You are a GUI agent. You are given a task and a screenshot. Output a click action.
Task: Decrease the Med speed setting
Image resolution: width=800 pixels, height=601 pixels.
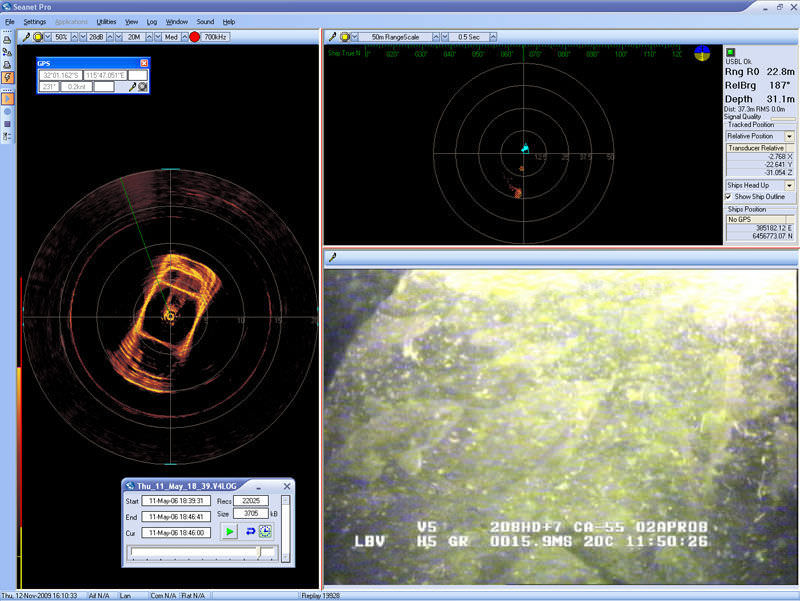point(158,37)
